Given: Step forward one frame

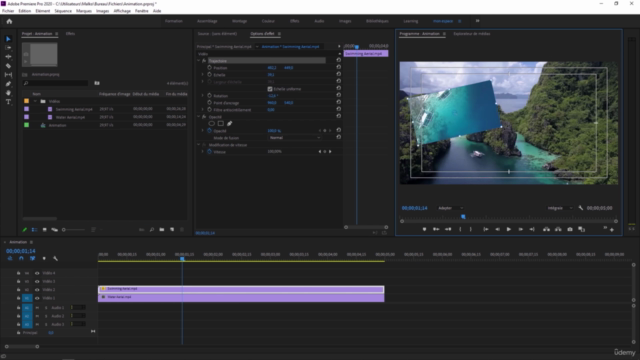Looking at the screenshot, I should [520, 229].
